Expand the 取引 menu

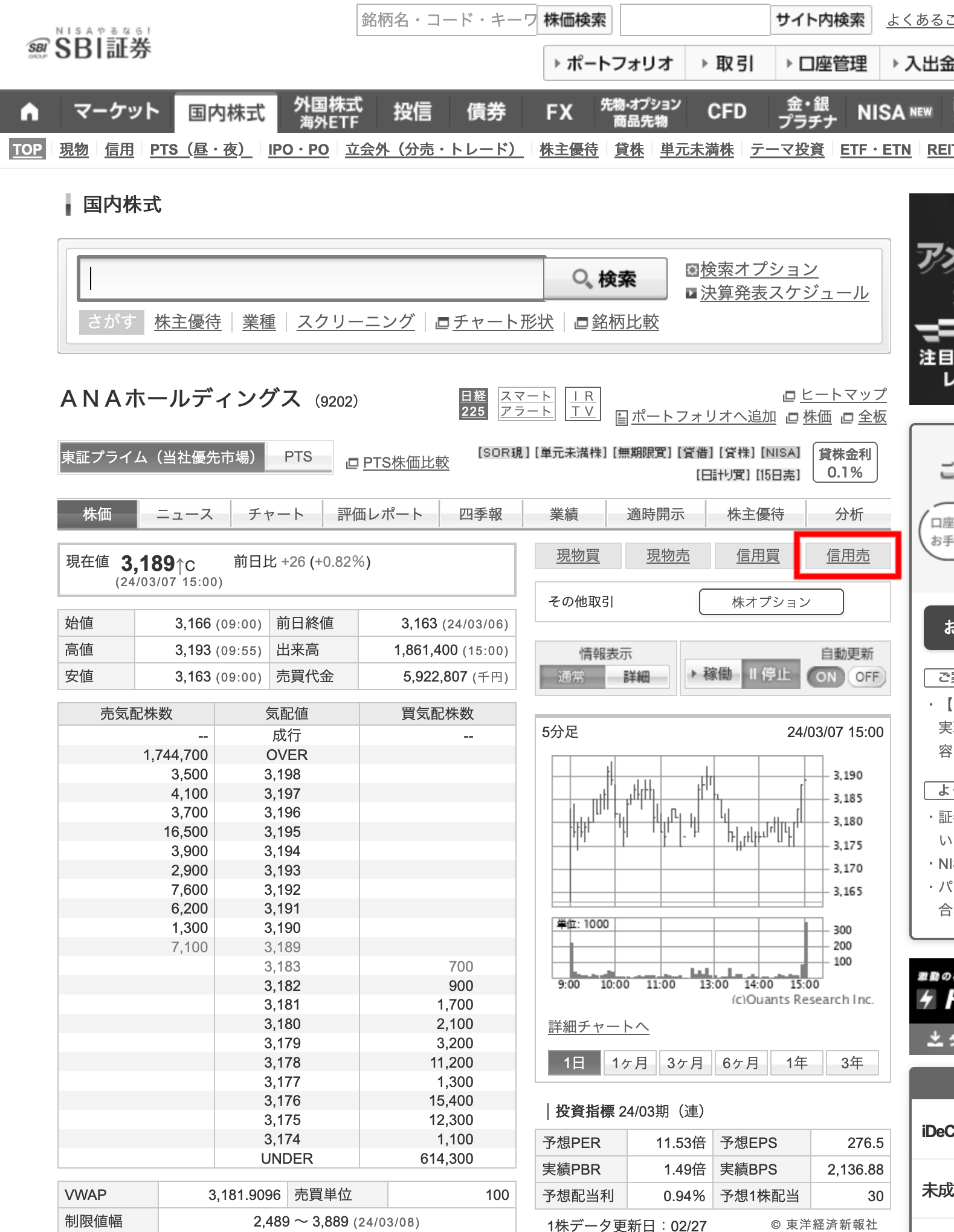tap(729, 63)
